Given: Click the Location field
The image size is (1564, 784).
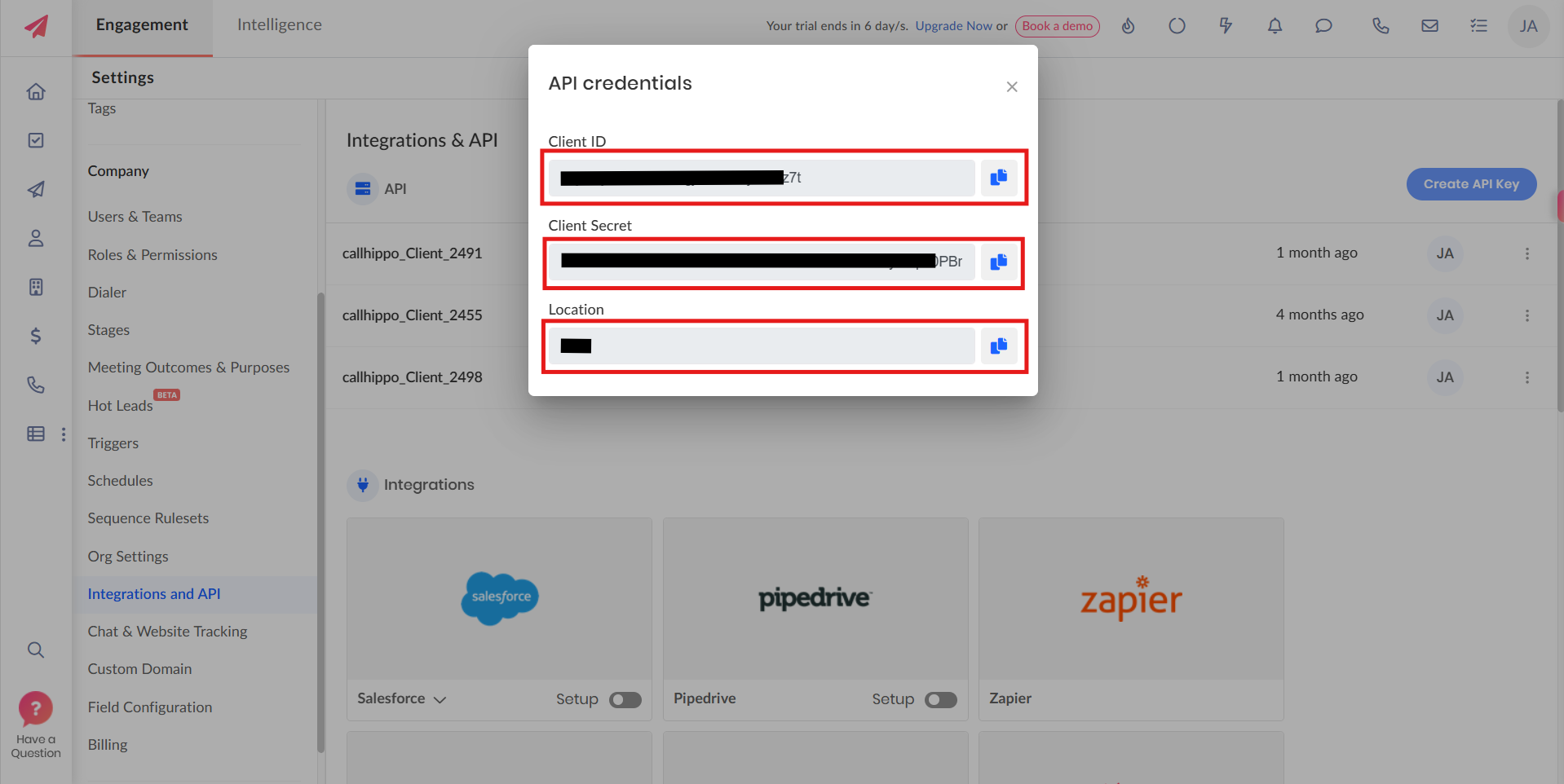Looking at the screenshot, I should click(762, 346).
